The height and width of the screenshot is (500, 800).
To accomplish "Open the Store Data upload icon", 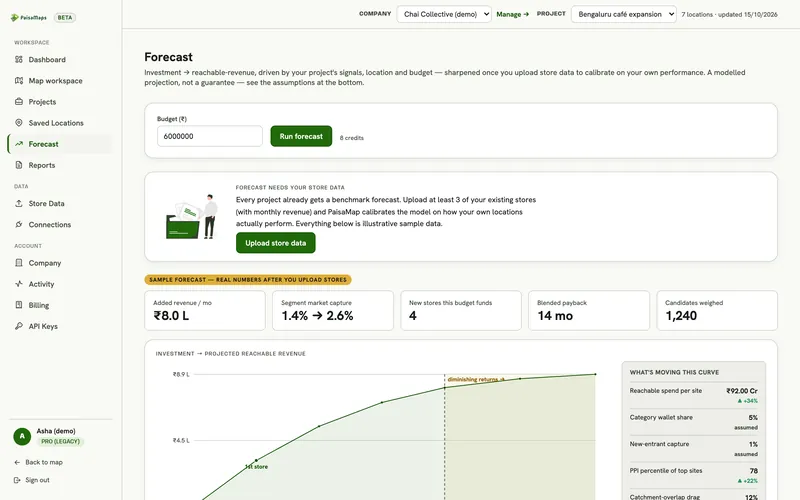I will 19,204.
